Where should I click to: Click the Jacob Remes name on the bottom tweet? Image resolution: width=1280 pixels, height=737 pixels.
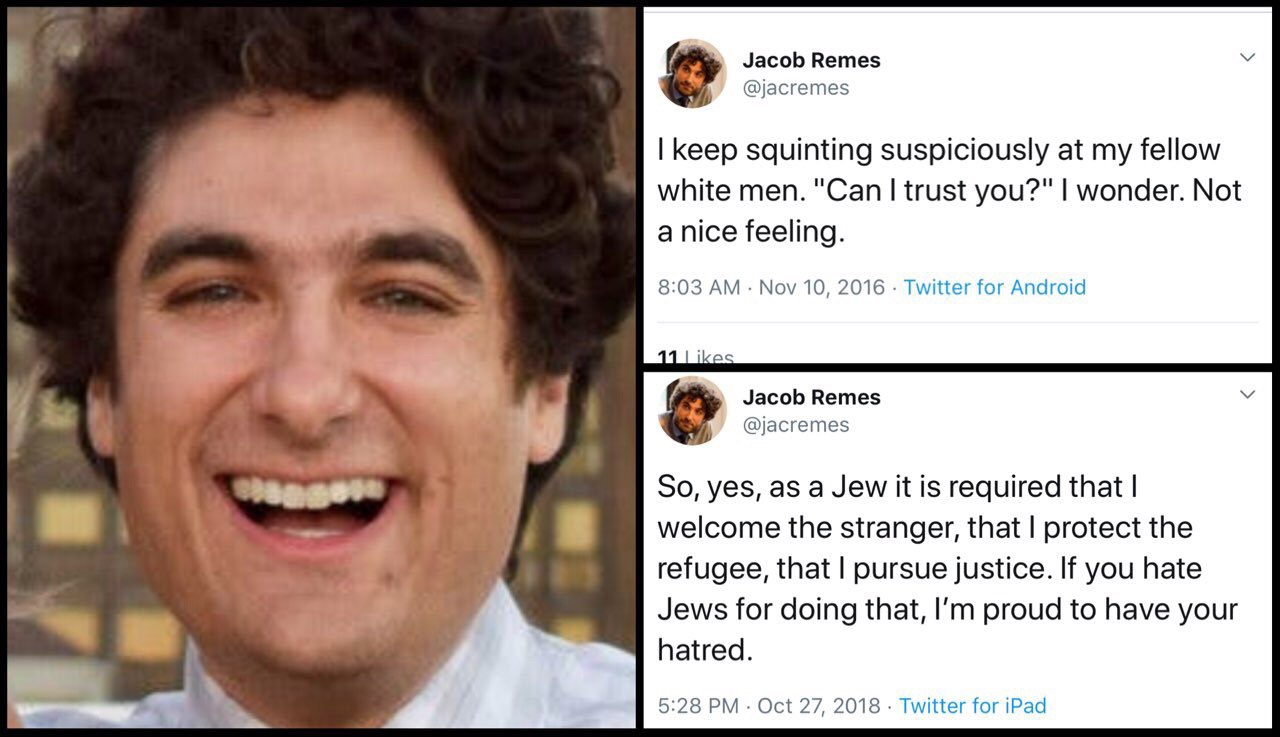click(811, 397)
